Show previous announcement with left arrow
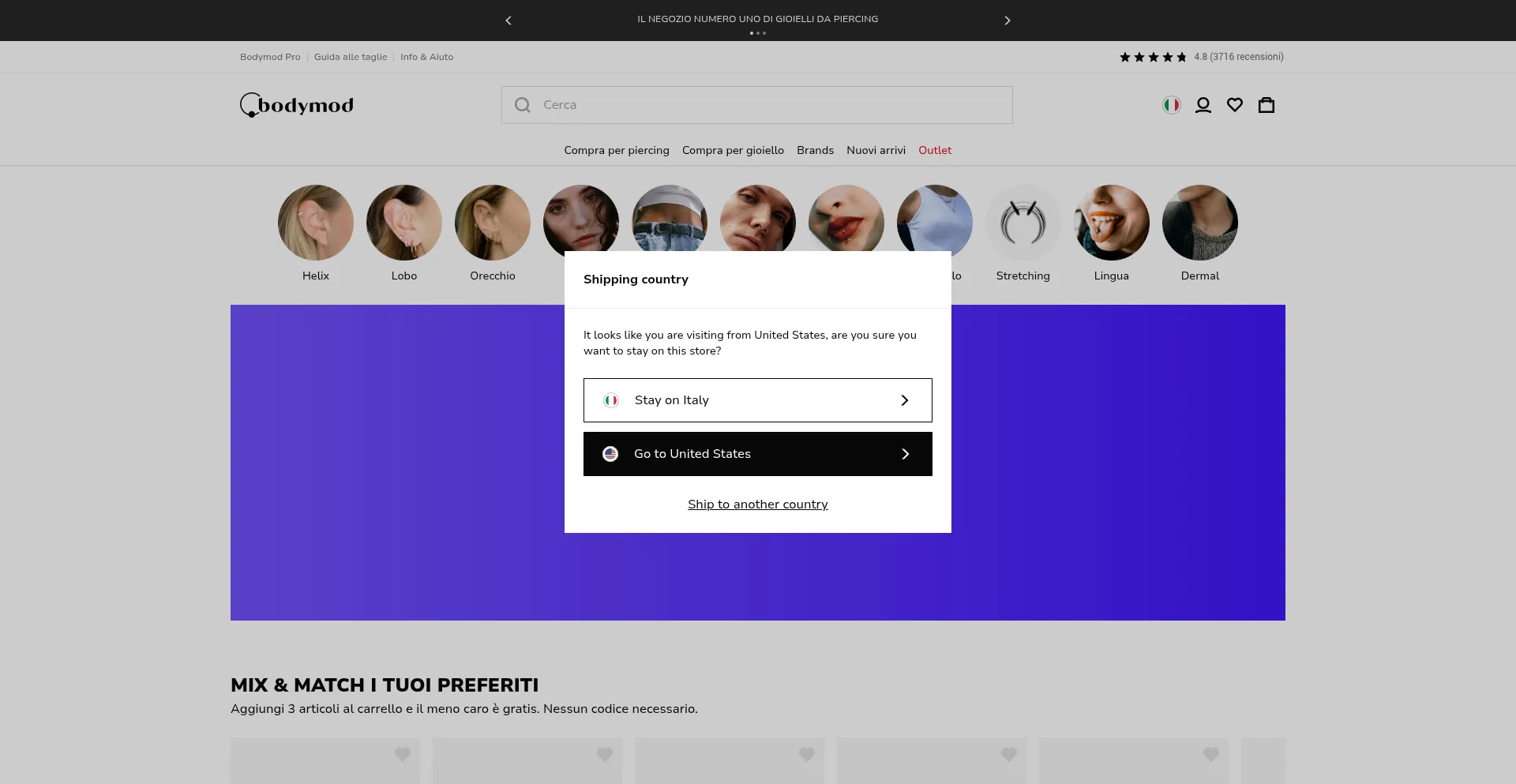Screen dimensions: 1516x784 coord(508,21)
